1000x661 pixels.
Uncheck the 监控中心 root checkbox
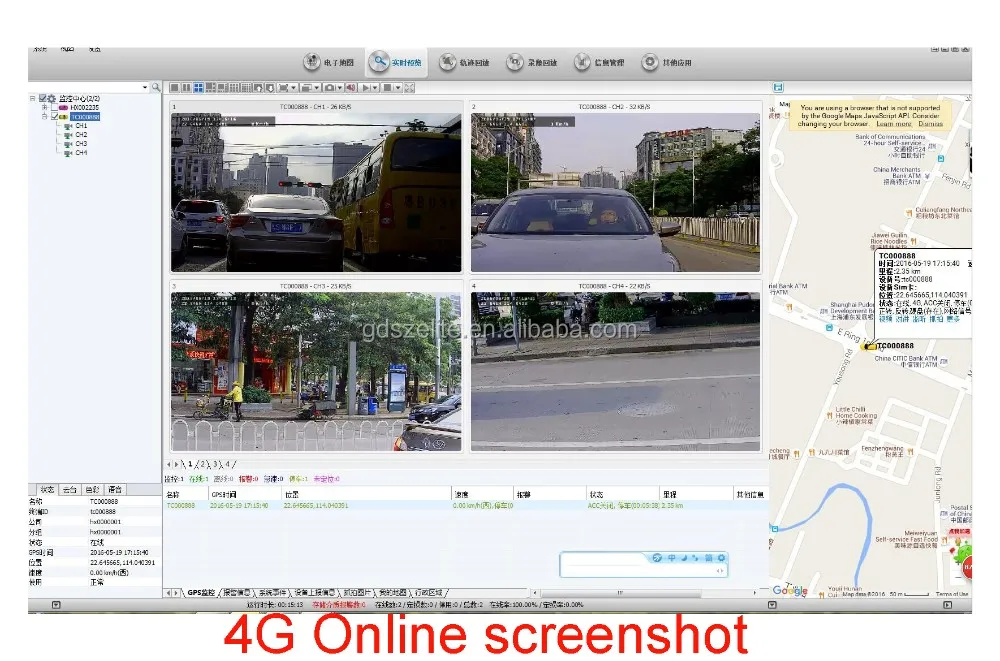coord(43,98)
